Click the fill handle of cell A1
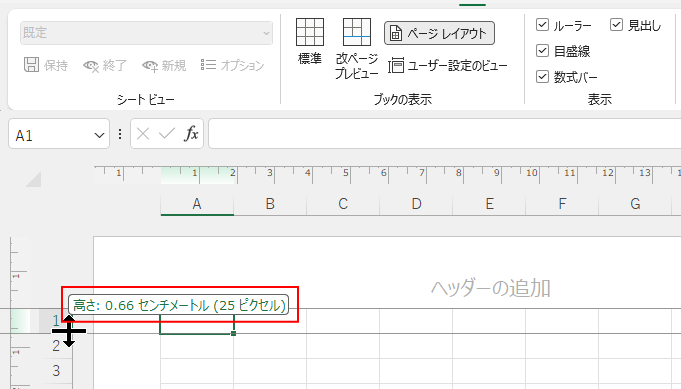This screenshot has height=389, width=681. point(234,333)
